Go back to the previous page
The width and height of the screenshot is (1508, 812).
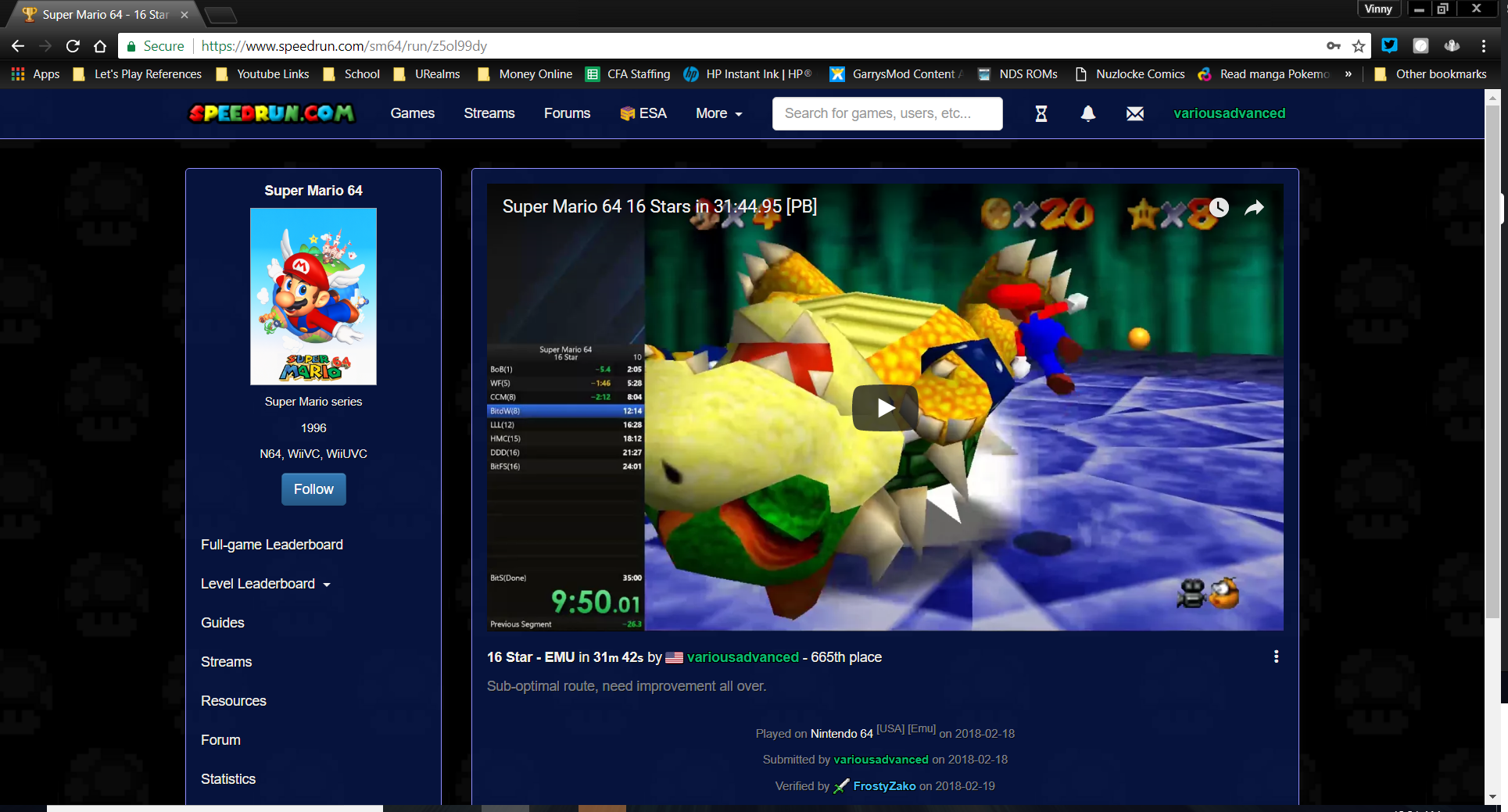(x=18, y=46)
